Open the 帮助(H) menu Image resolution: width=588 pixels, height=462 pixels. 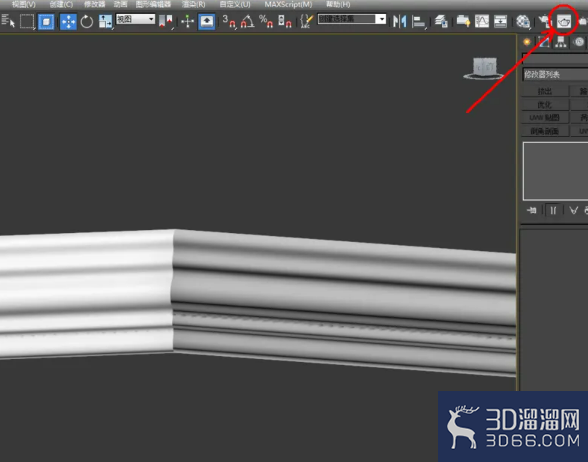tap(338, 4)
